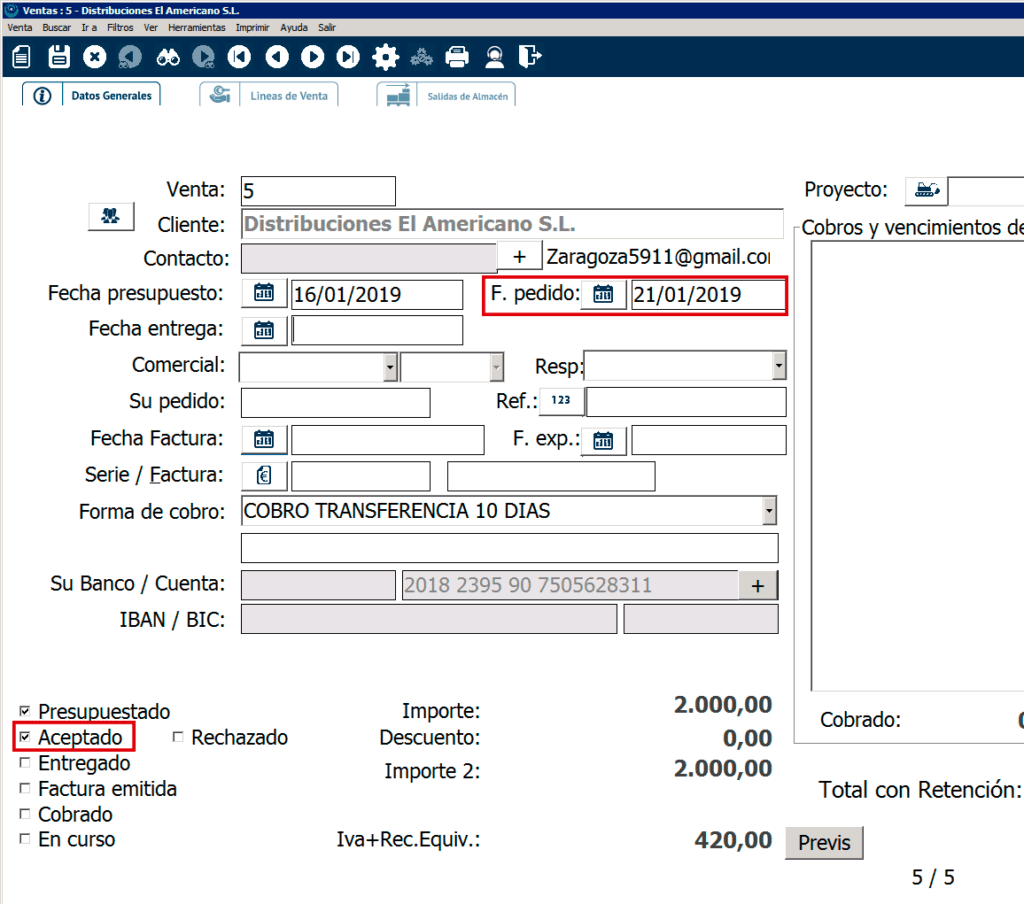The width and height of the screenshot is (1024, 904).
Task: Click into the Su pedido input field
Action: [x=335, y=402]
